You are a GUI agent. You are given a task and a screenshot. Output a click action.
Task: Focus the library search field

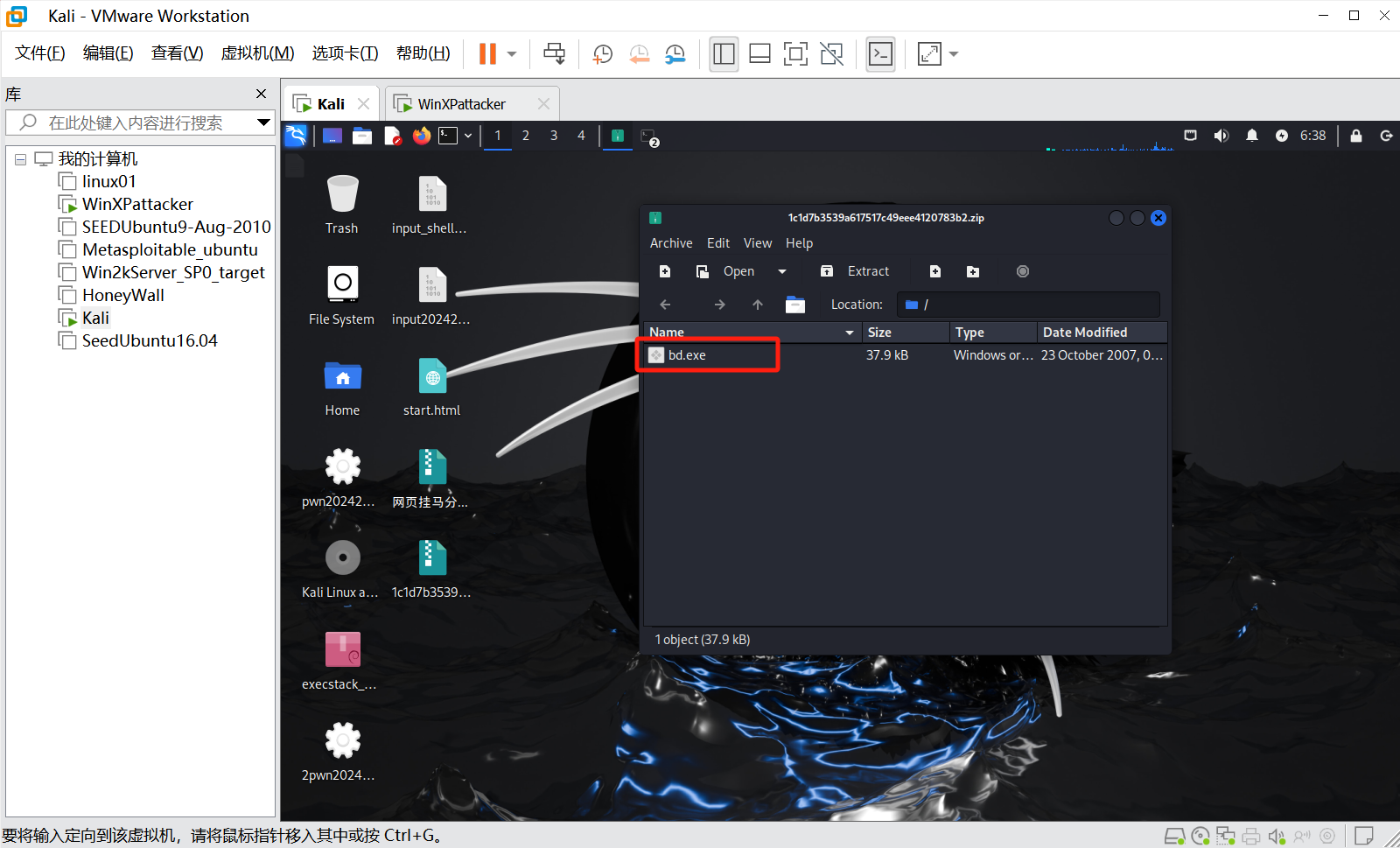tap(136, 123)
